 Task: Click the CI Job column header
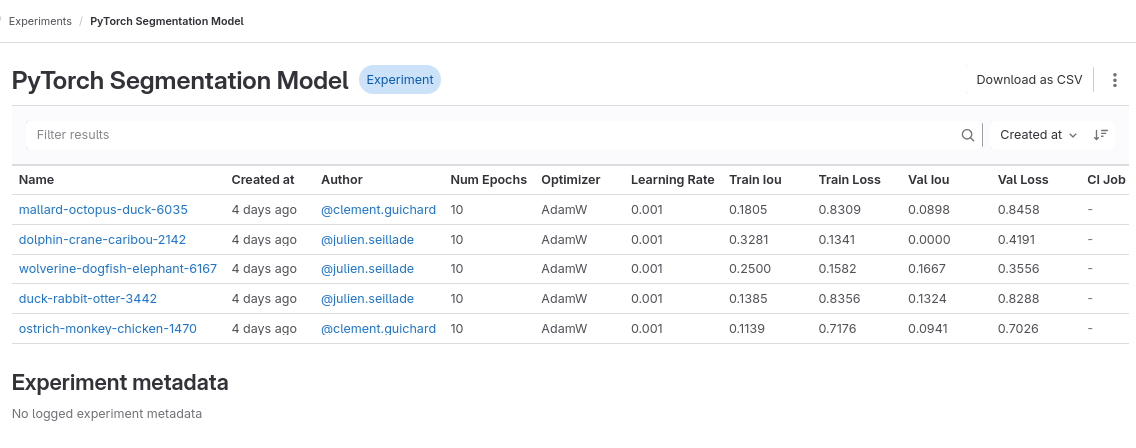click(1106, 180)
